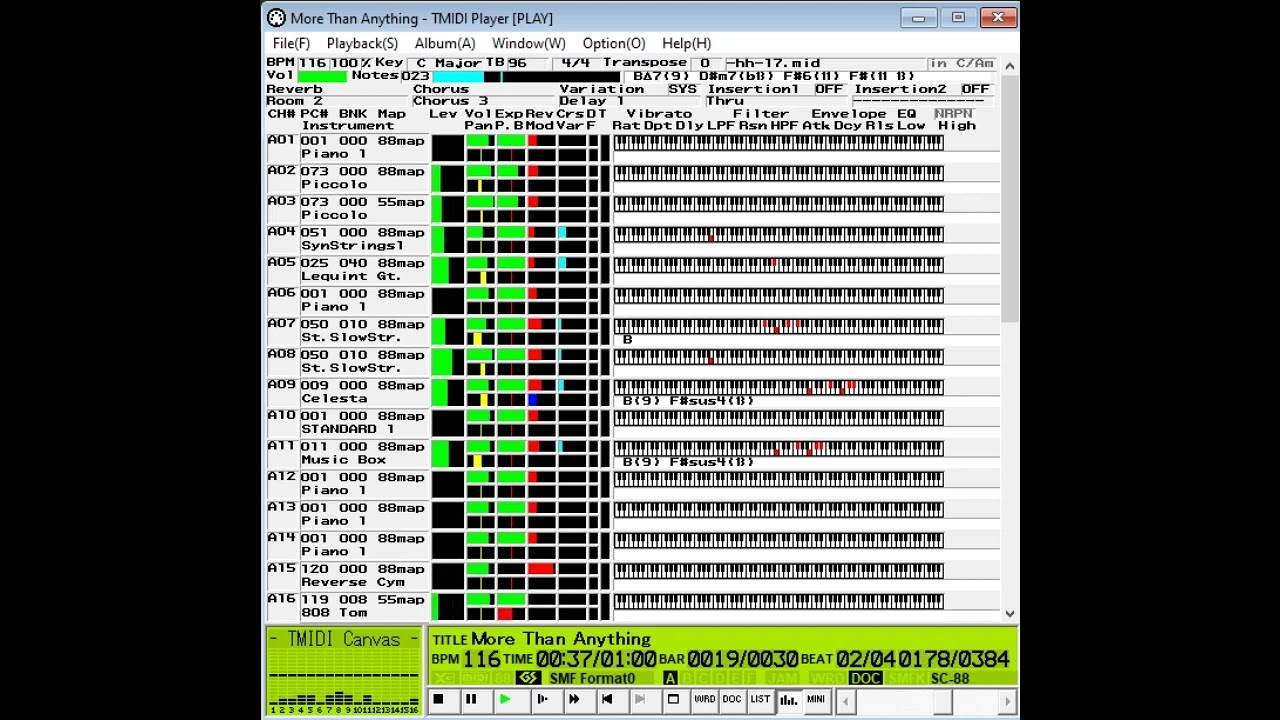Viewport: 1280px width, 720px height.
Task: Open the DOC window button
Action: (x=732, y=700)
